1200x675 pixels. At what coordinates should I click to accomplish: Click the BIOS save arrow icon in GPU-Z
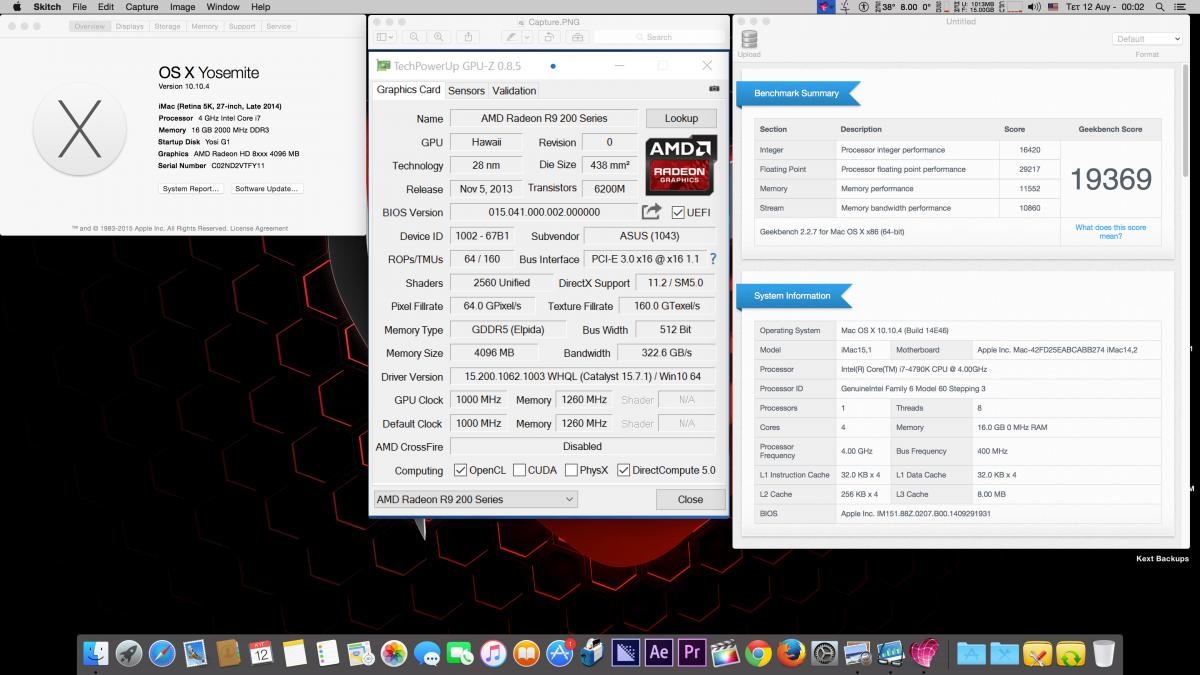pos(651,211)
